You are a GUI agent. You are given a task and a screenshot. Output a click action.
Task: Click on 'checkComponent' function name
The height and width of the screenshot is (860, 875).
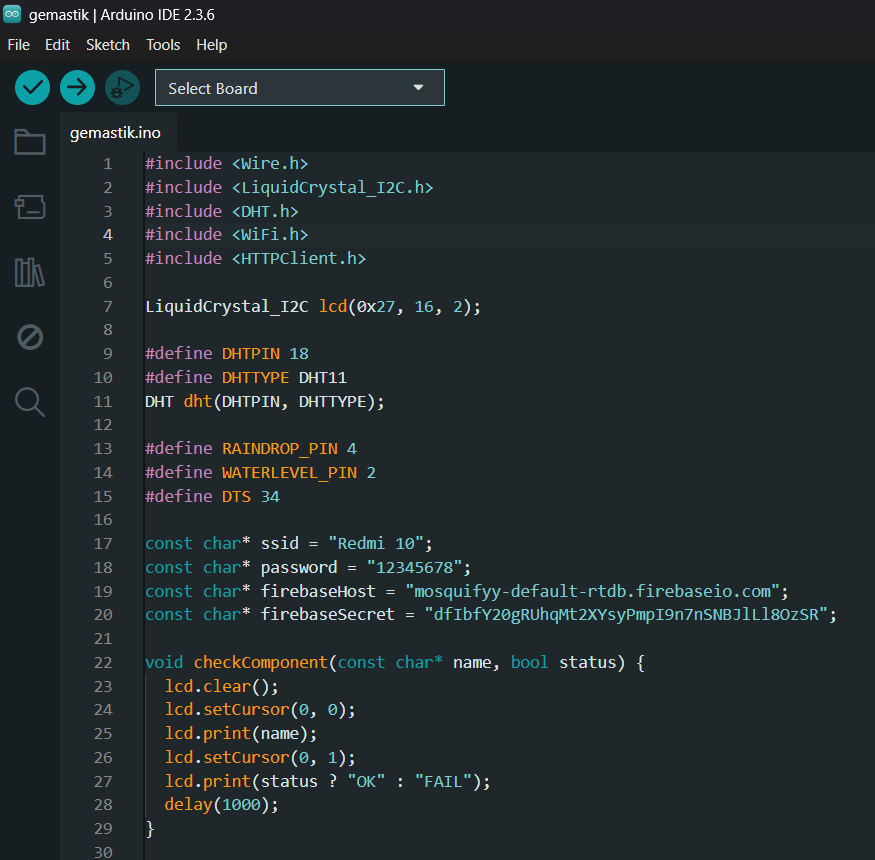(261, 662)
